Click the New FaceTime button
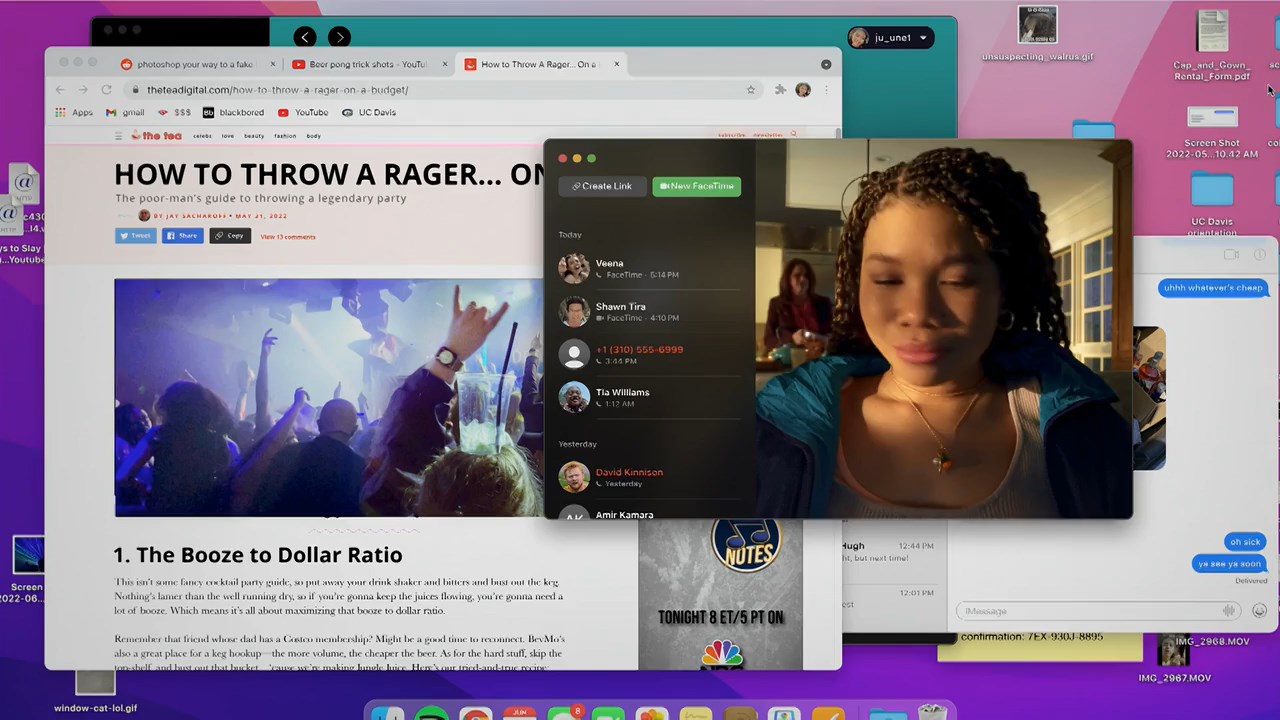The height and width of the screenshot is (720, 1280). (x=697, y=186)
